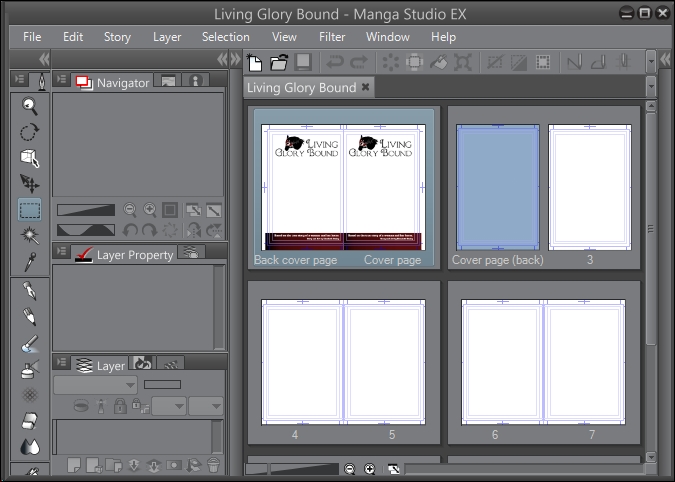Zoom in with bottom bar magnifier
This screenshot has height=482, width=675.
(369, 469)
